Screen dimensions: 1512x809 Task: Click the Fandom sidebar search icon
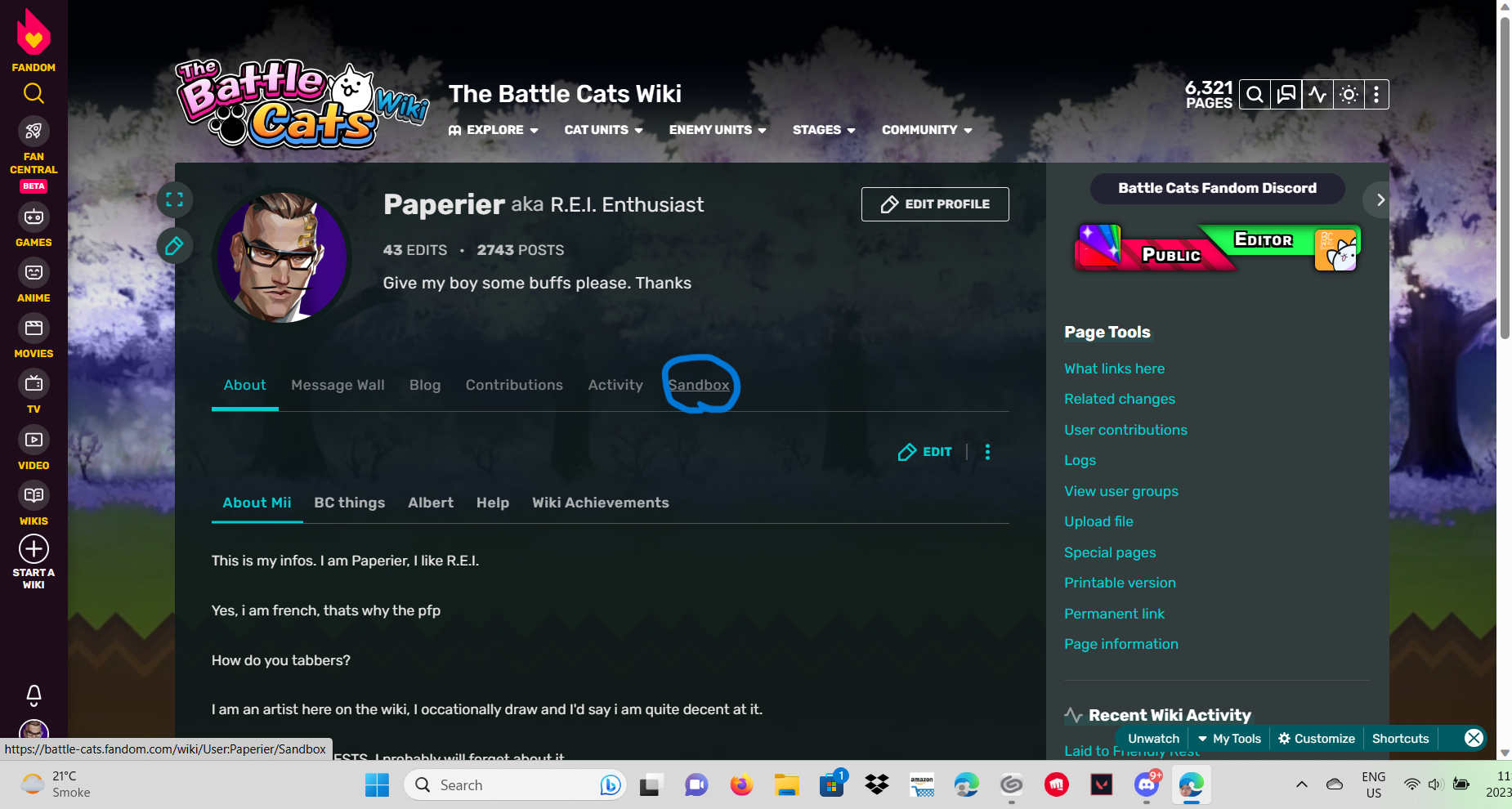click(x=34, y=93)
